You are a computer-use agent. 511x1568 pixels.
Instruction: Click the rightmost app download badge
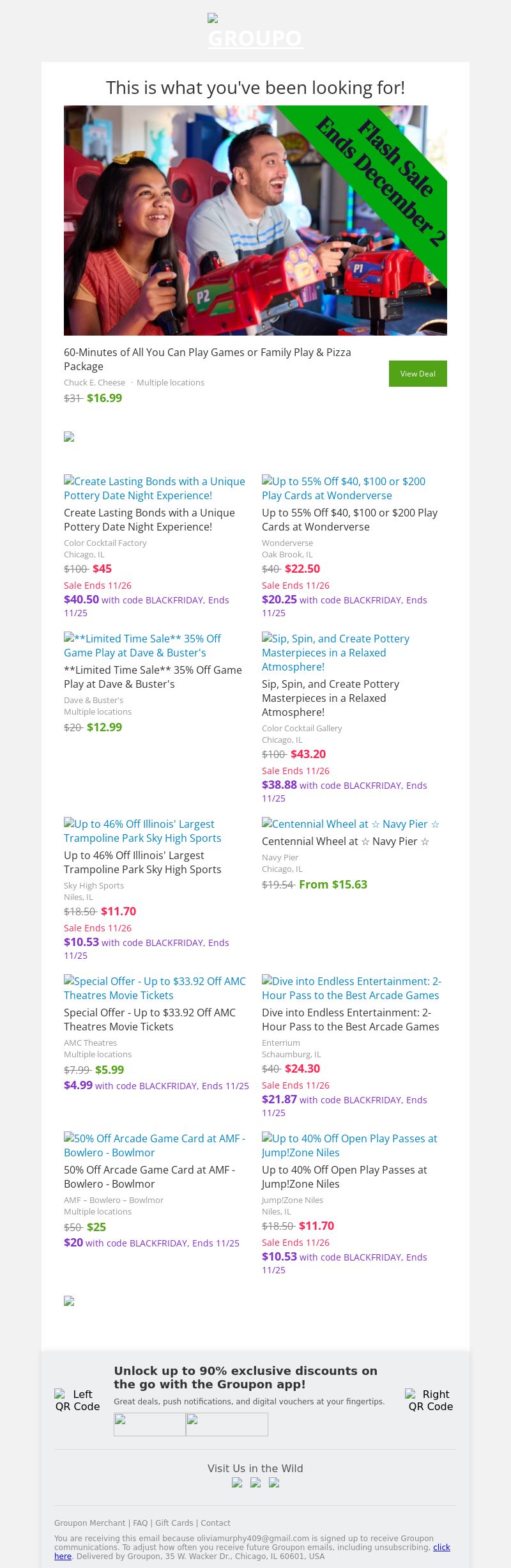tap(227, 1424)
